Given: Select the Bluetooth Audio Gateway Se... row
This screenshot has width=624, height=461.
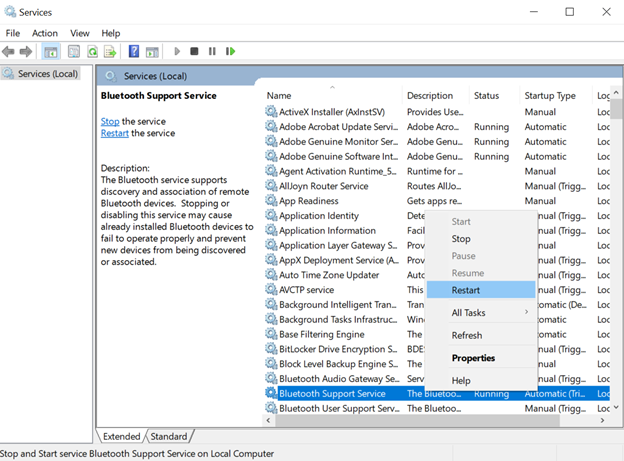Looking at the screenshot, I should pos(437,379).
